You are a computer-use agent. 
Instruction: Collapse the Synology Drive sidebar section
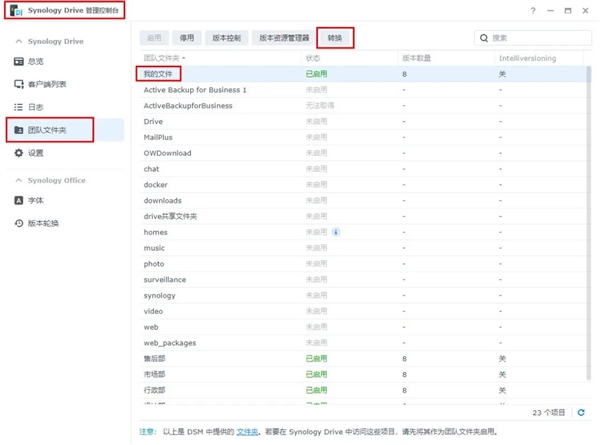[x=18, y=41]
